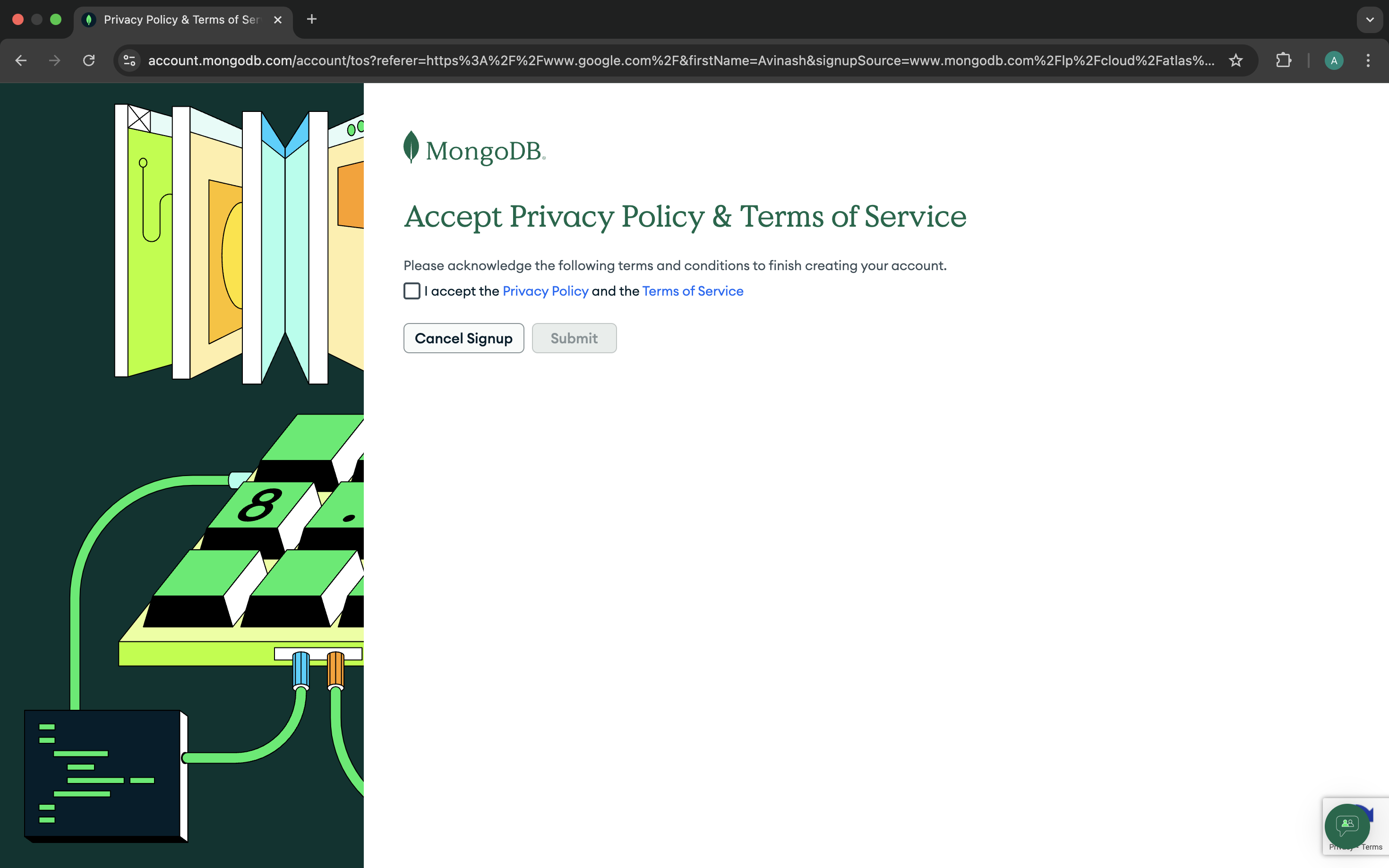Bookmark this page with the star
This screenshot has height=868, width=1389.
click(x=1235, y=60)
